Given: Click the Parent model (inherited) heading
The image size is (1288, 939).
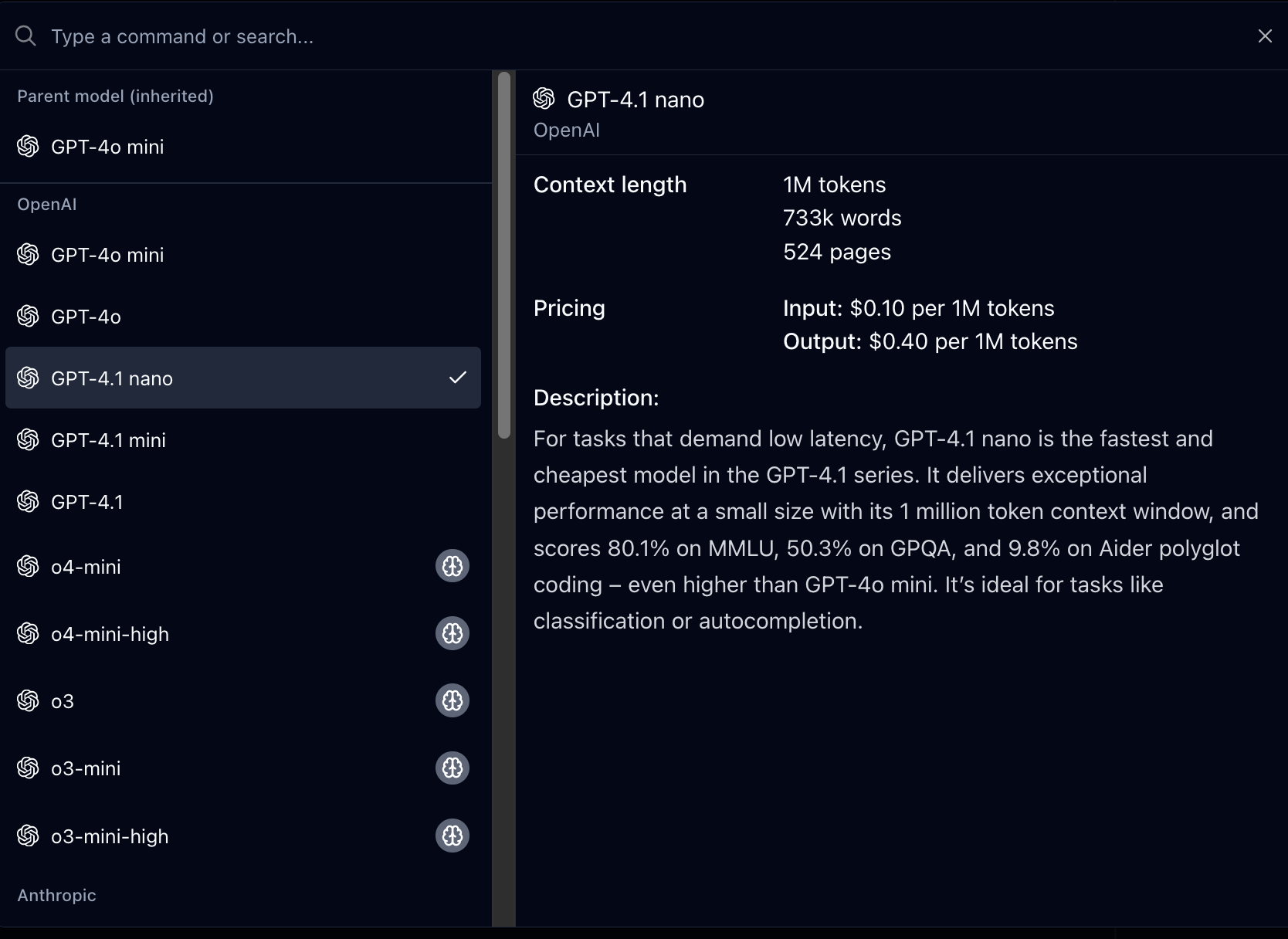Looking at the screenshot, I should (115, 96).
